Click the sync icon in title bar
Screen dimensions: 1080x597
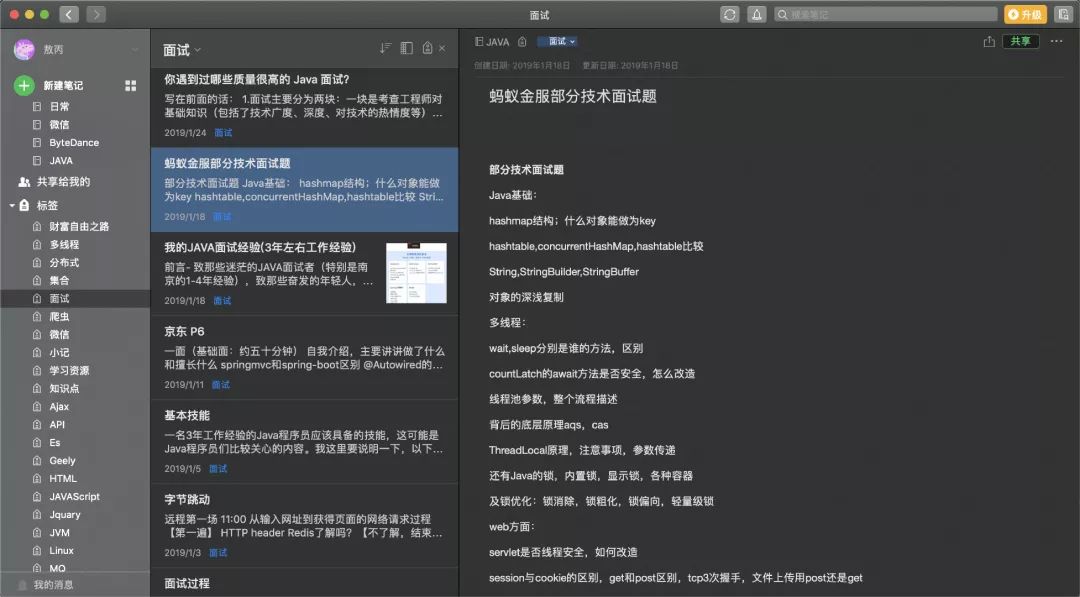(729, 14)
